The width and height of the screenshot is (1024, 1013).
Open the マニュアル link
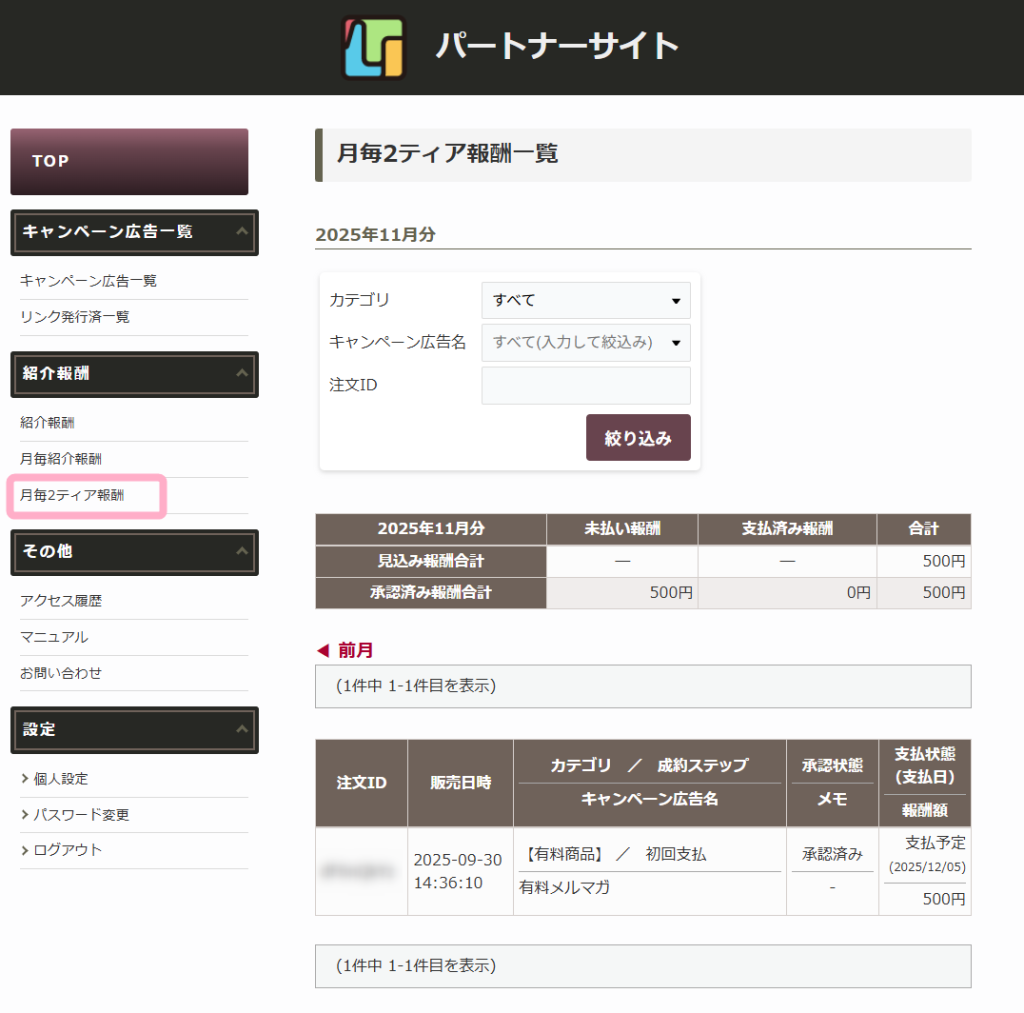[54, 637]
